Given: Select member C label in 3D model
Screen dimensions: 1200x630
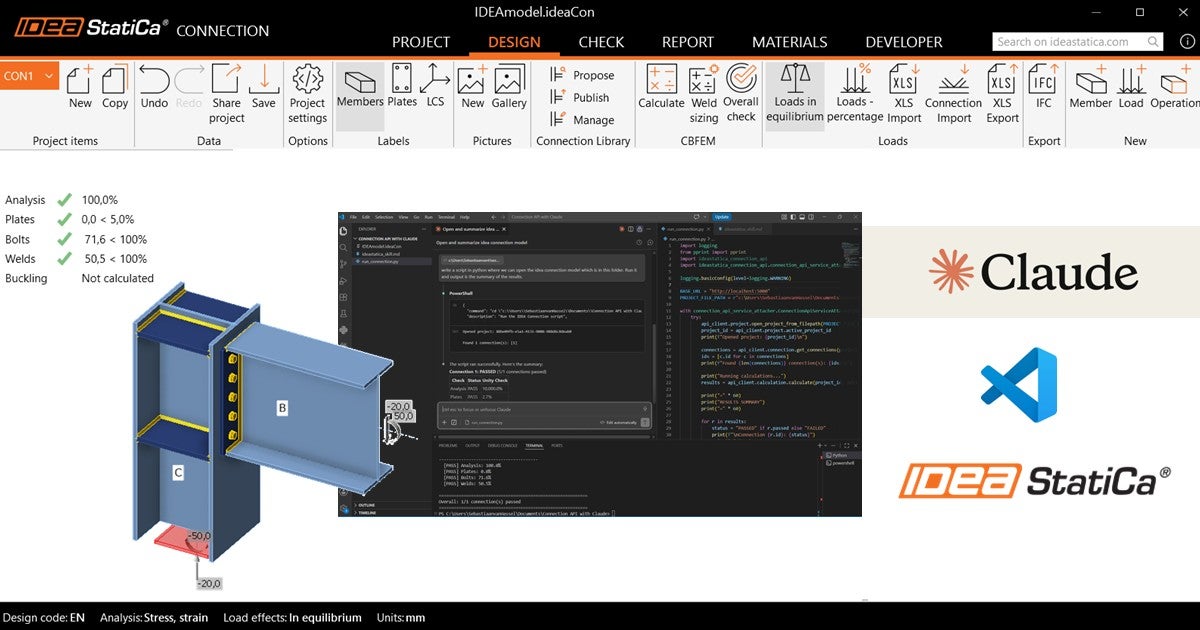Looking at the screenshot, I should point(177,472).
